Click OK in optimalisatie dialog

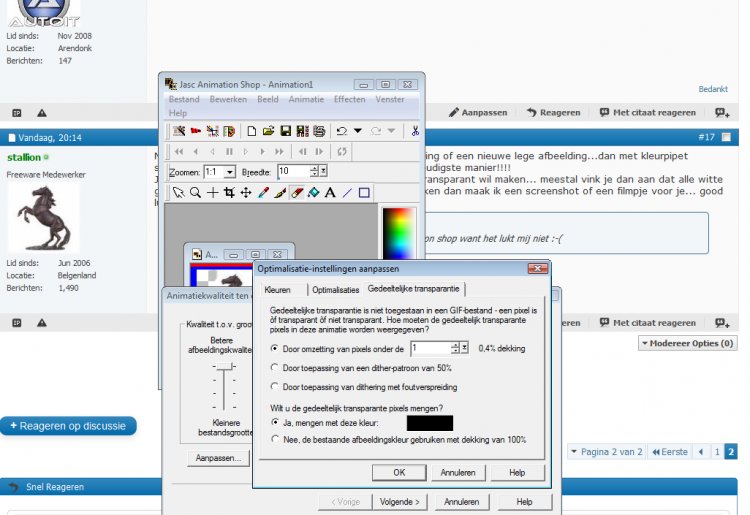click(399, 472)
